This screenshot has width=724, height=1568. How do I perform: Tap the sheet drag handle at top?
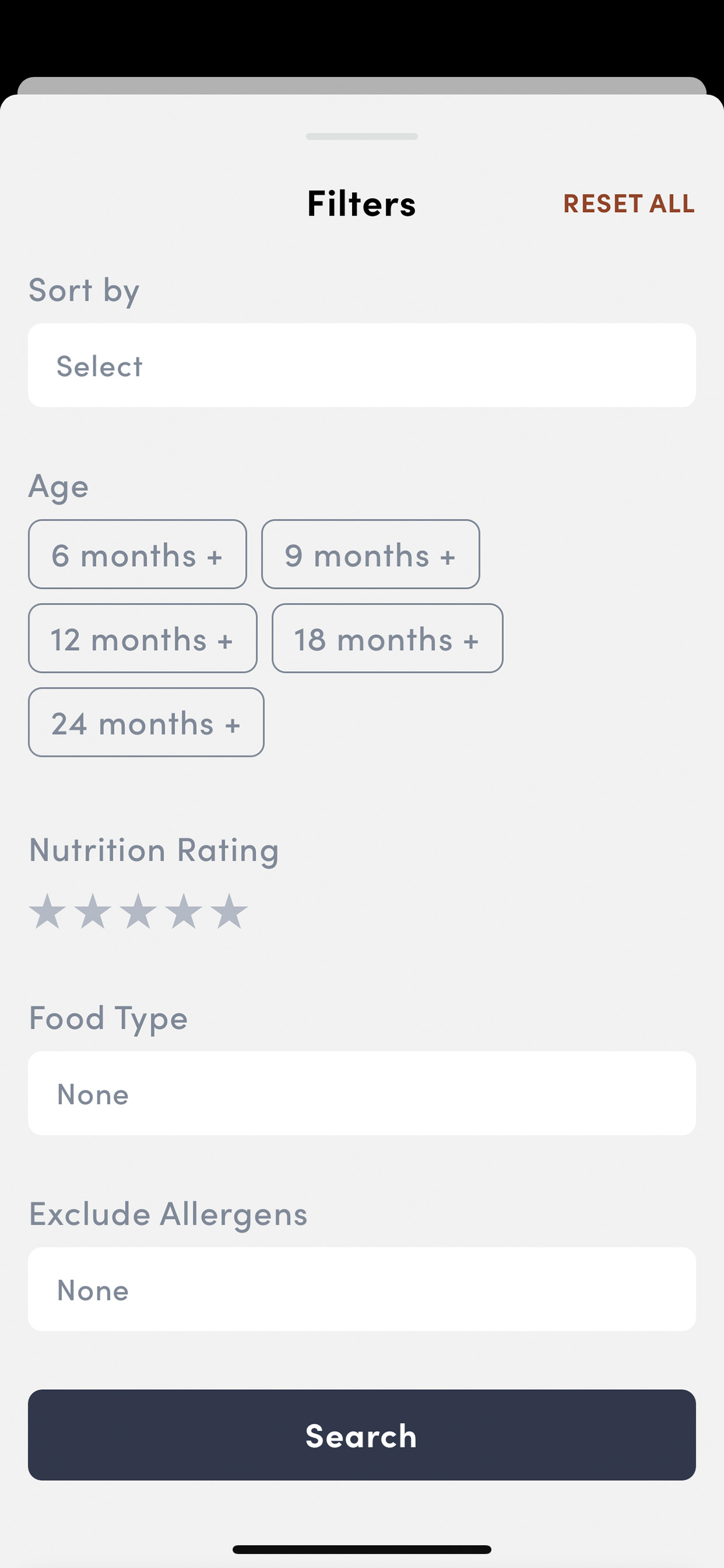tap(362, 136)
